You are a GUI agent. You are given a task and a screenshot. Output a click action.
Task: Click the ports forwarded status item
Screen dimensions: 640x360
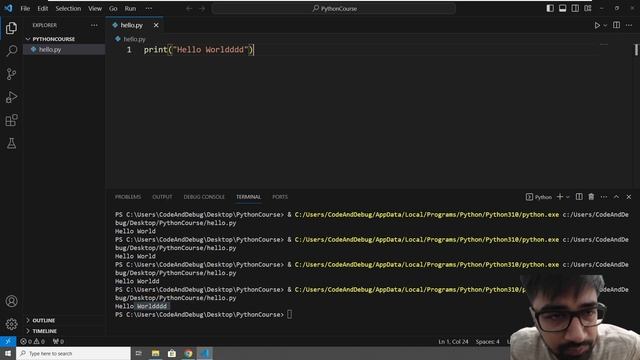pos(58,341)
